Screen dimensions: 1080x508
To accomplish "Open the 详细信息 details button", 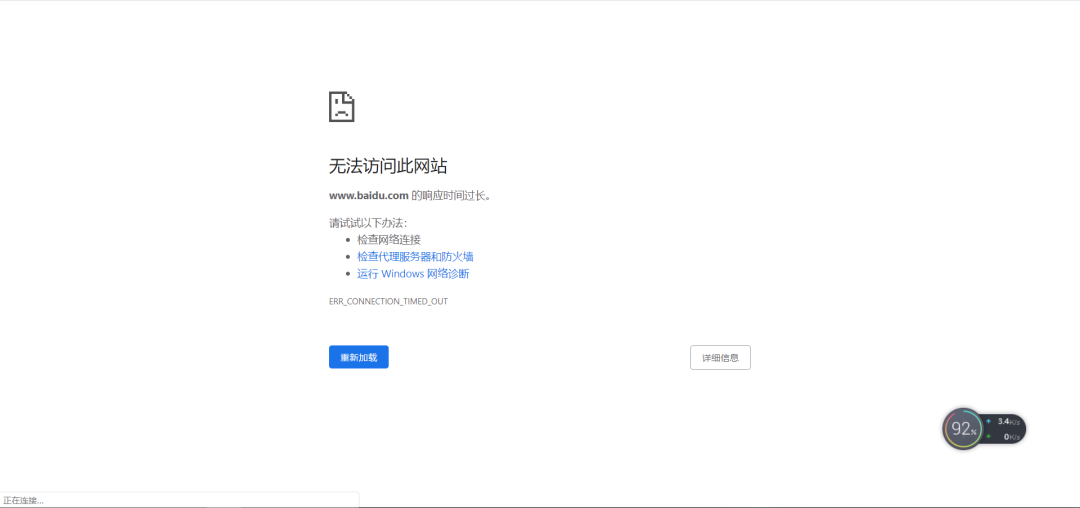I will tap(720, 358).
